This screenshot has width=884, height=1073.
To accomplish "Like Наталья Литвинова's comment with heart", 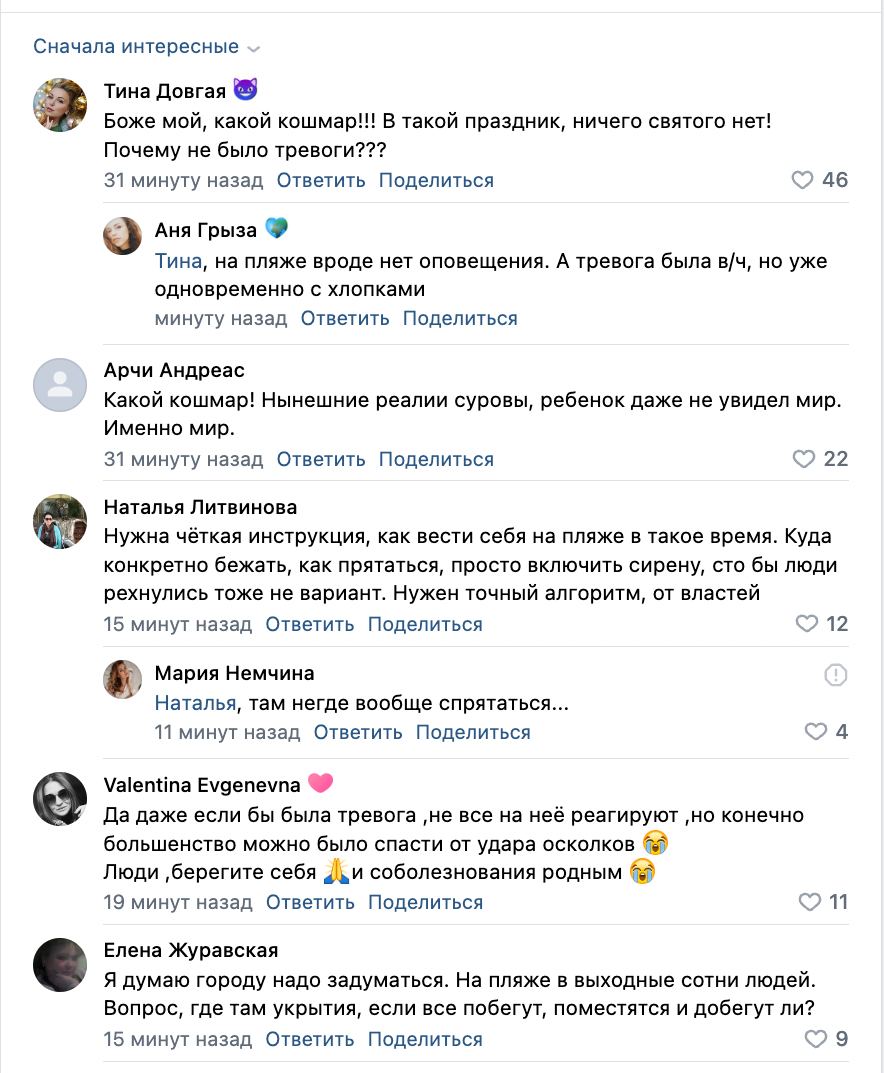I will click(x=806, y=624).
